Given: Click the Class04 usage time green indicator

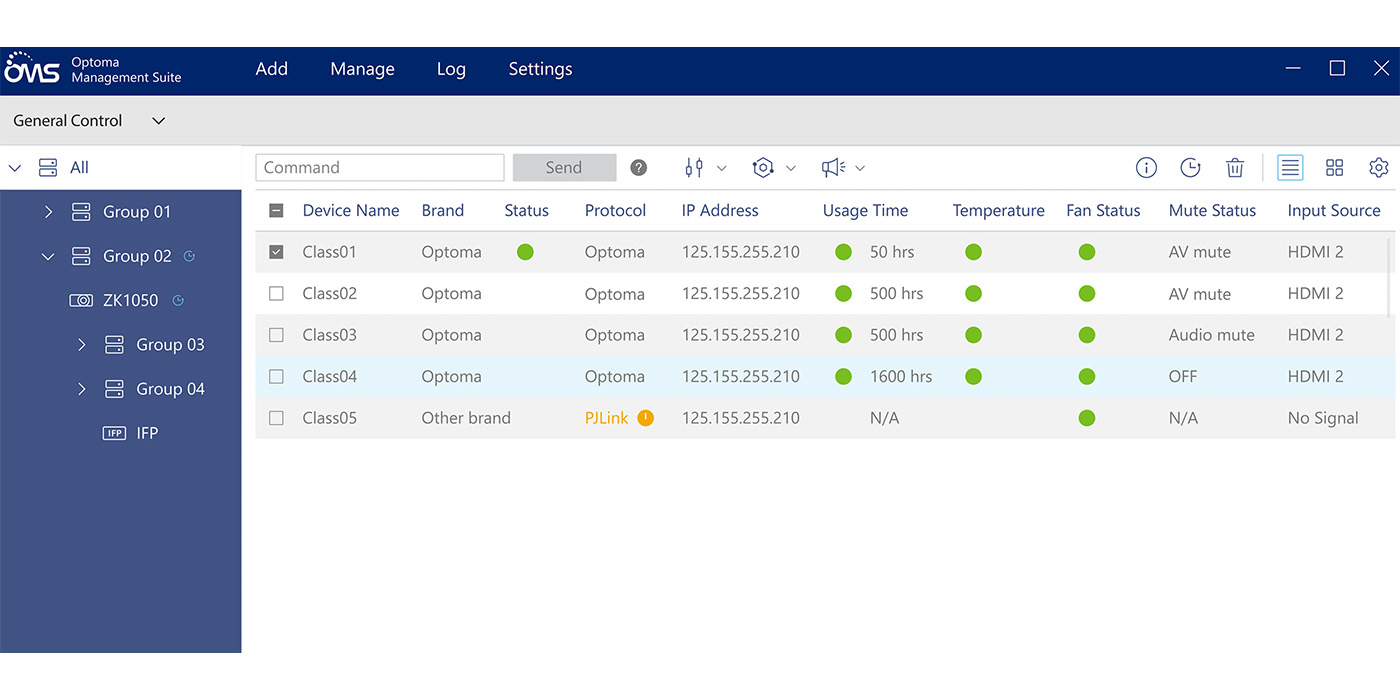Looking at the screenshot, I should click(x=844, y=377).
